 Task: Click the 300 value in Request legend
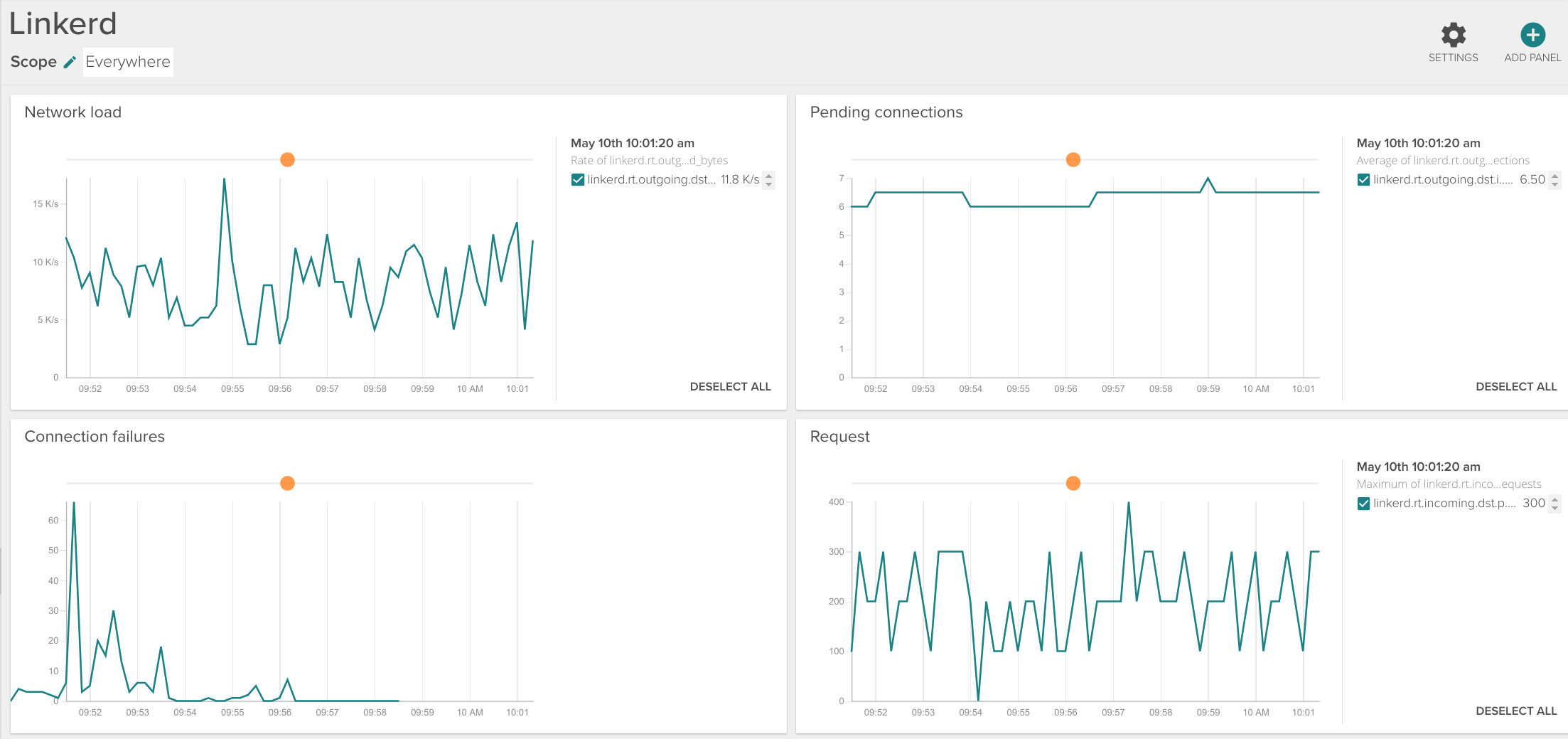tap(1533, 504)
